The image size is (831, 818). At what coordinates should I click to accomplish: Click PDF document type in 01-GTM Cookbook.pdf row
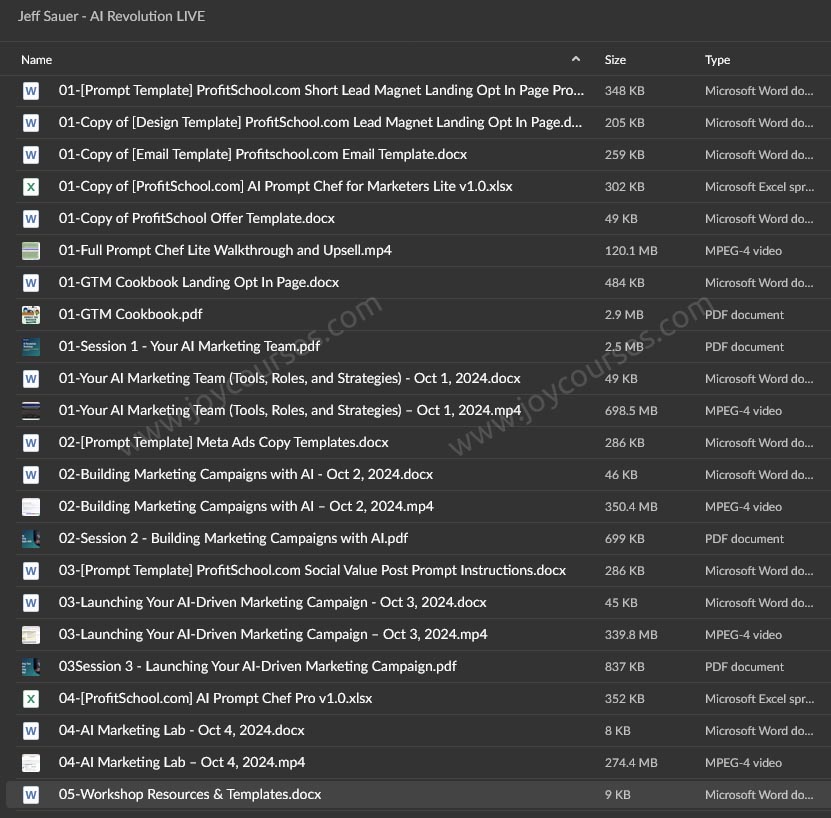pos(744,315)
